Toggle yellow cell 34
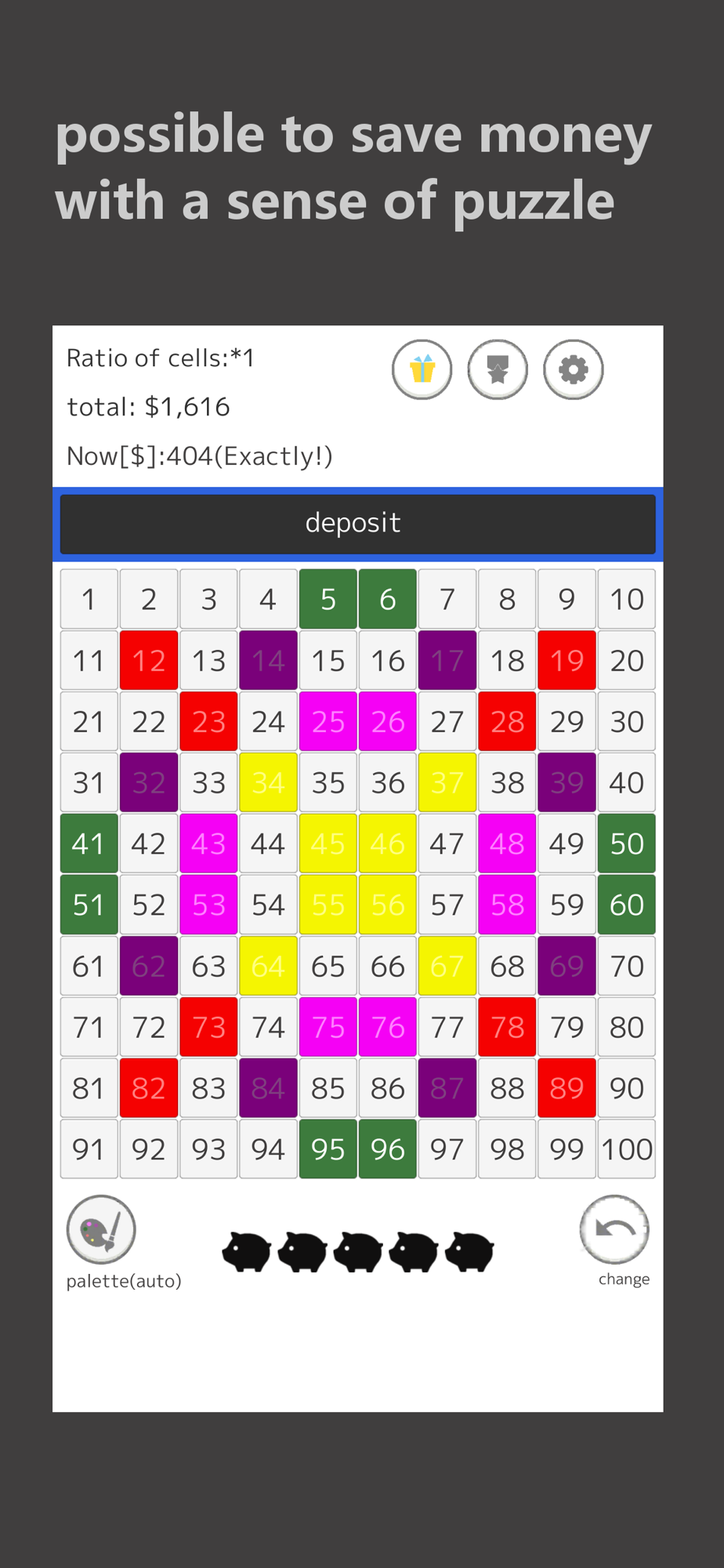 point(268,782)
